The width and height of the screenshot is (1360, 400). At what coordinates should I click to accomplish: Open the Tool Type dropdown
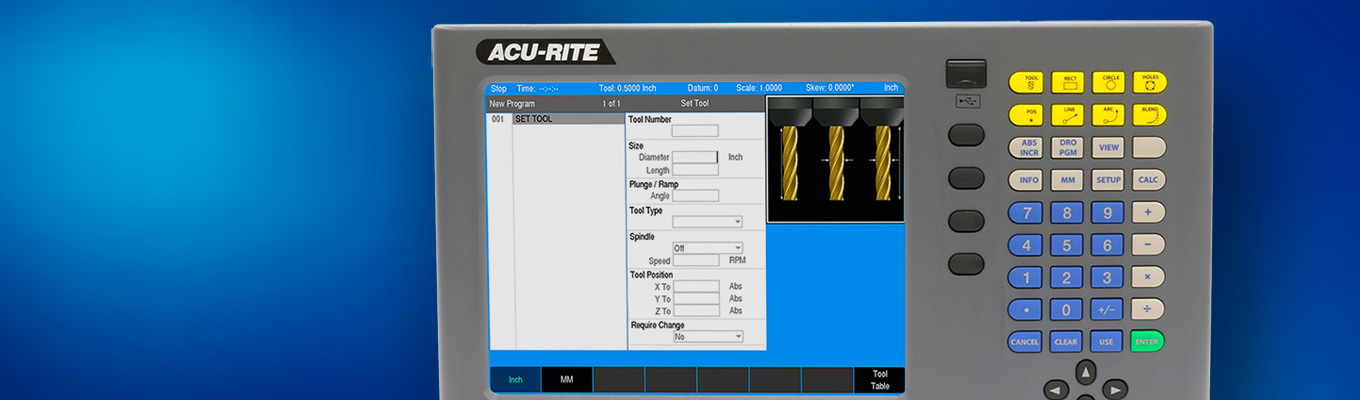click(707, 222)
